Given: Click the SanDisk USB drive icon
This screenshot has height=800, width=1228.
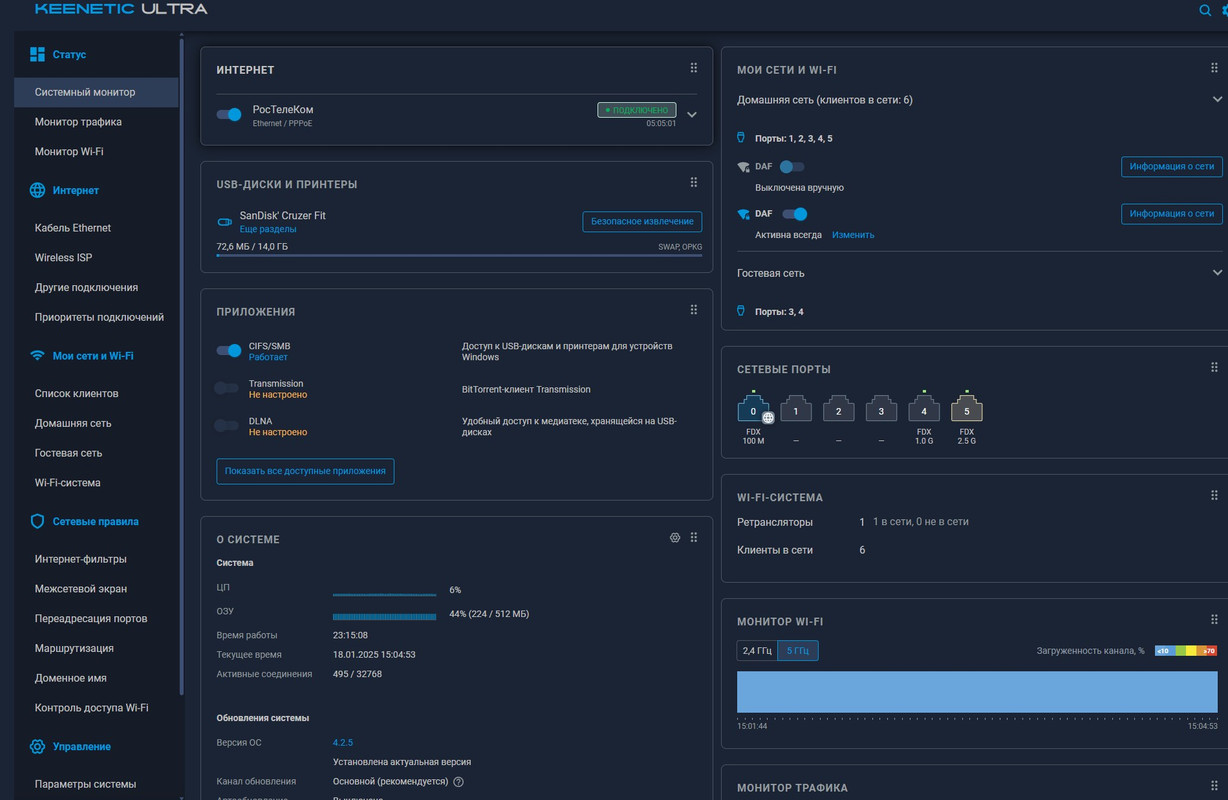Looking at the screenshot, I should pyautogui.click(x=225, y=221).
